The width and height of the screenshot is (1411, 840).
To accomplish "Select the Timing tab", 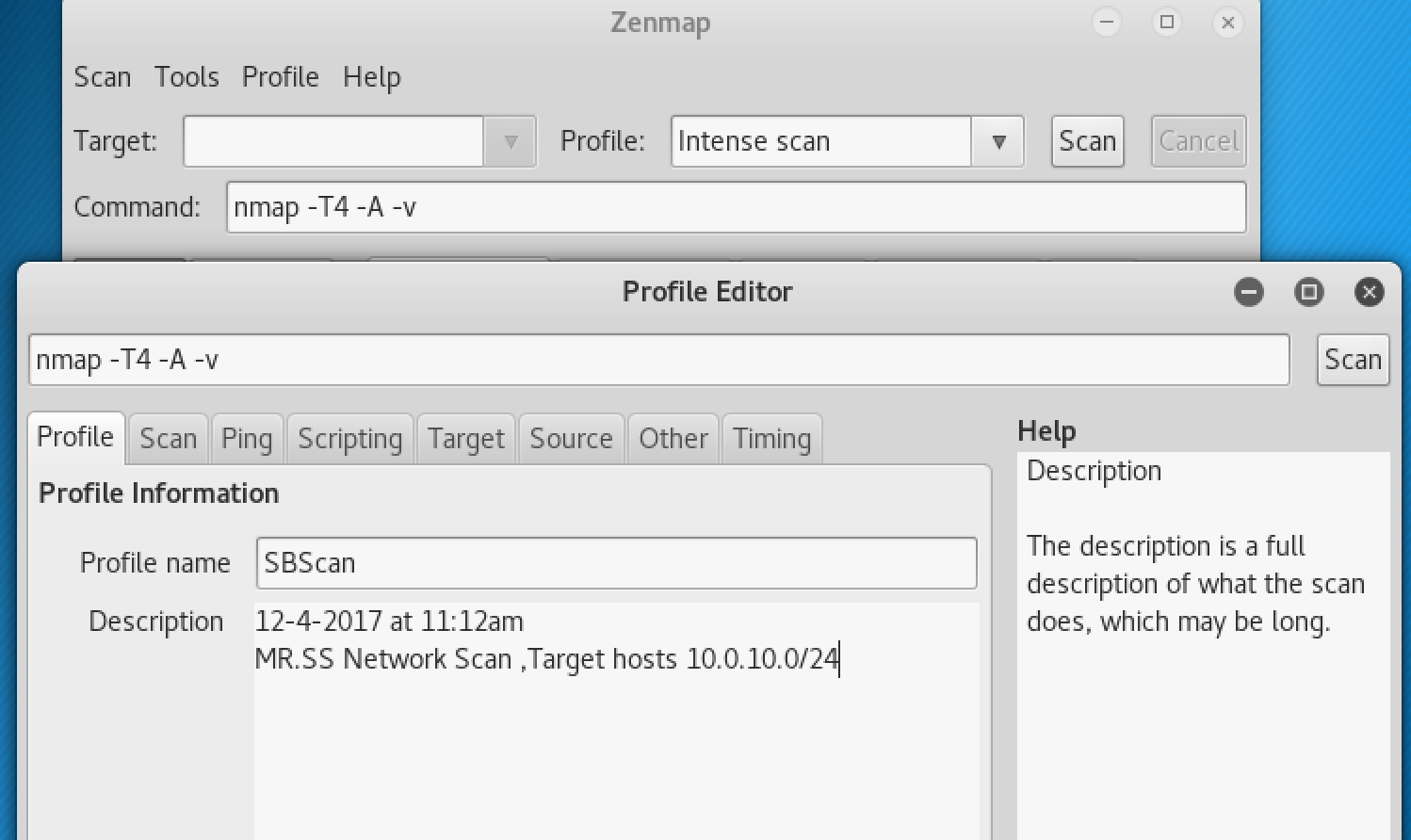I will click(x=771, y=439).
